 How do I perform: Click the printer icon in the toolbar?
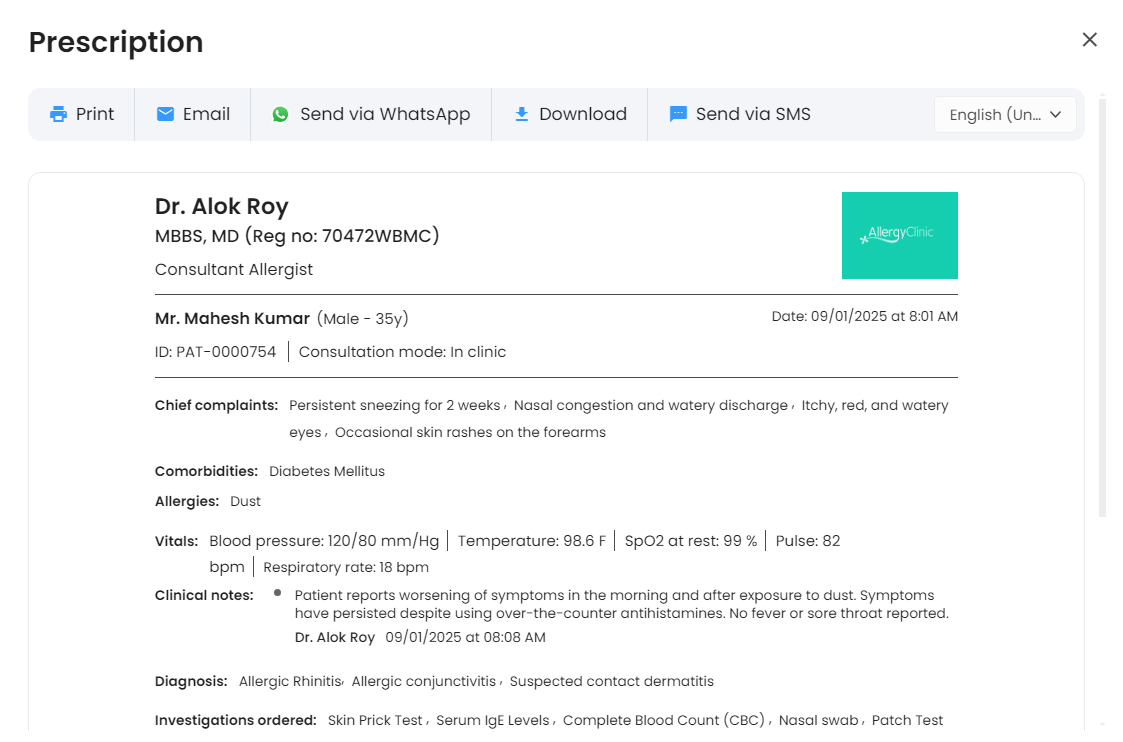click(59, 114)
